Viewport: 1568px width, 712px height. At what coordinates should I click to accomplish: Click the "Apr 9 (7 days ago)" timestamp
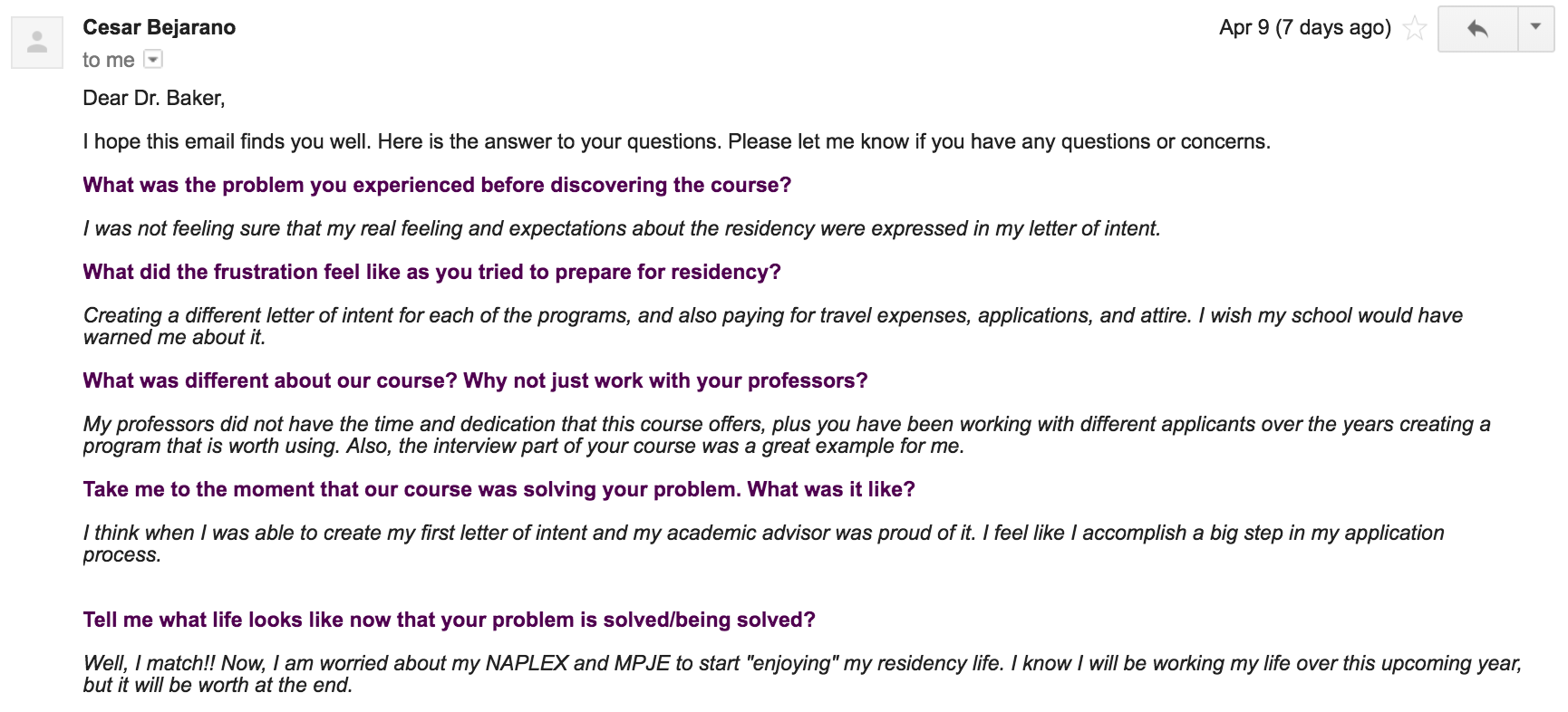(x=1305, y=27)
